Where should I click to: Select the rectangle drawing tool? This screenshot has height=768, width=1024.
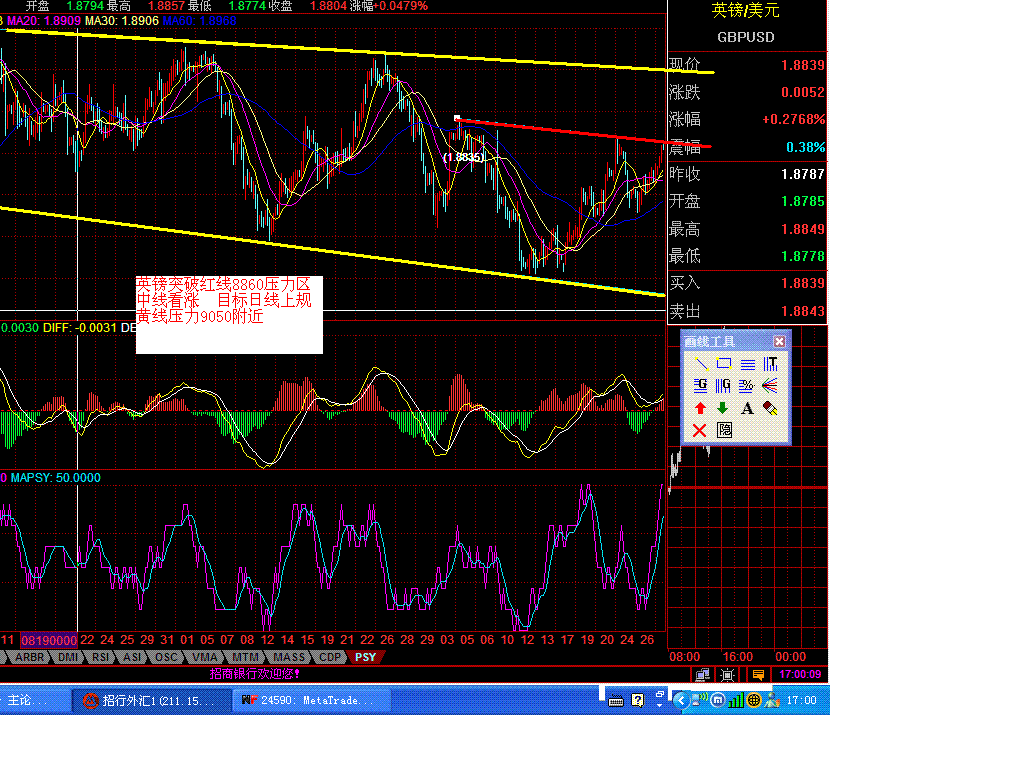724,364
